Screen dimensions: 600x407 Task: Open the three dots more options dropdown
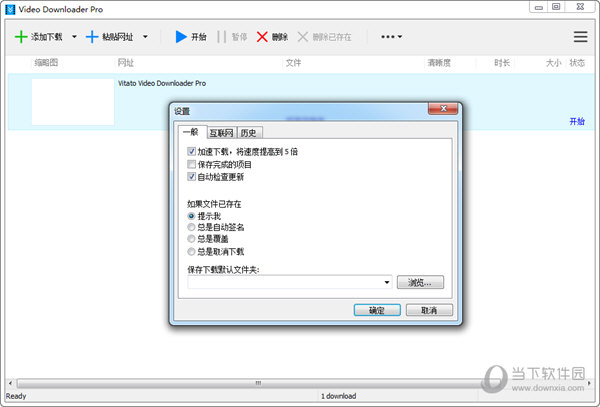coord(391,37)
